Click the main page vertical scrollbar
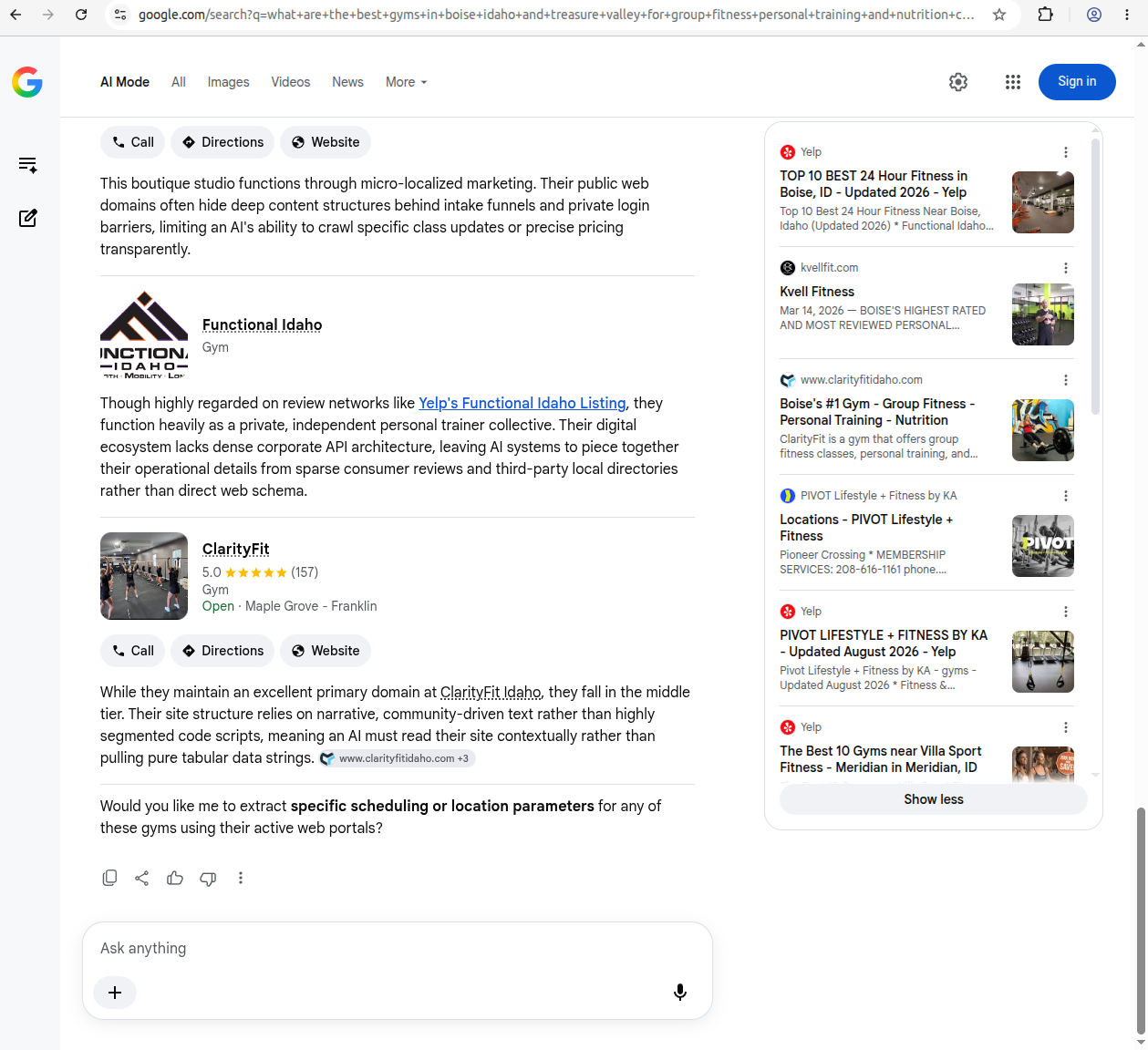Image resolution: width=1148 pixels, height=1050 pixels. pos(1141,919)
